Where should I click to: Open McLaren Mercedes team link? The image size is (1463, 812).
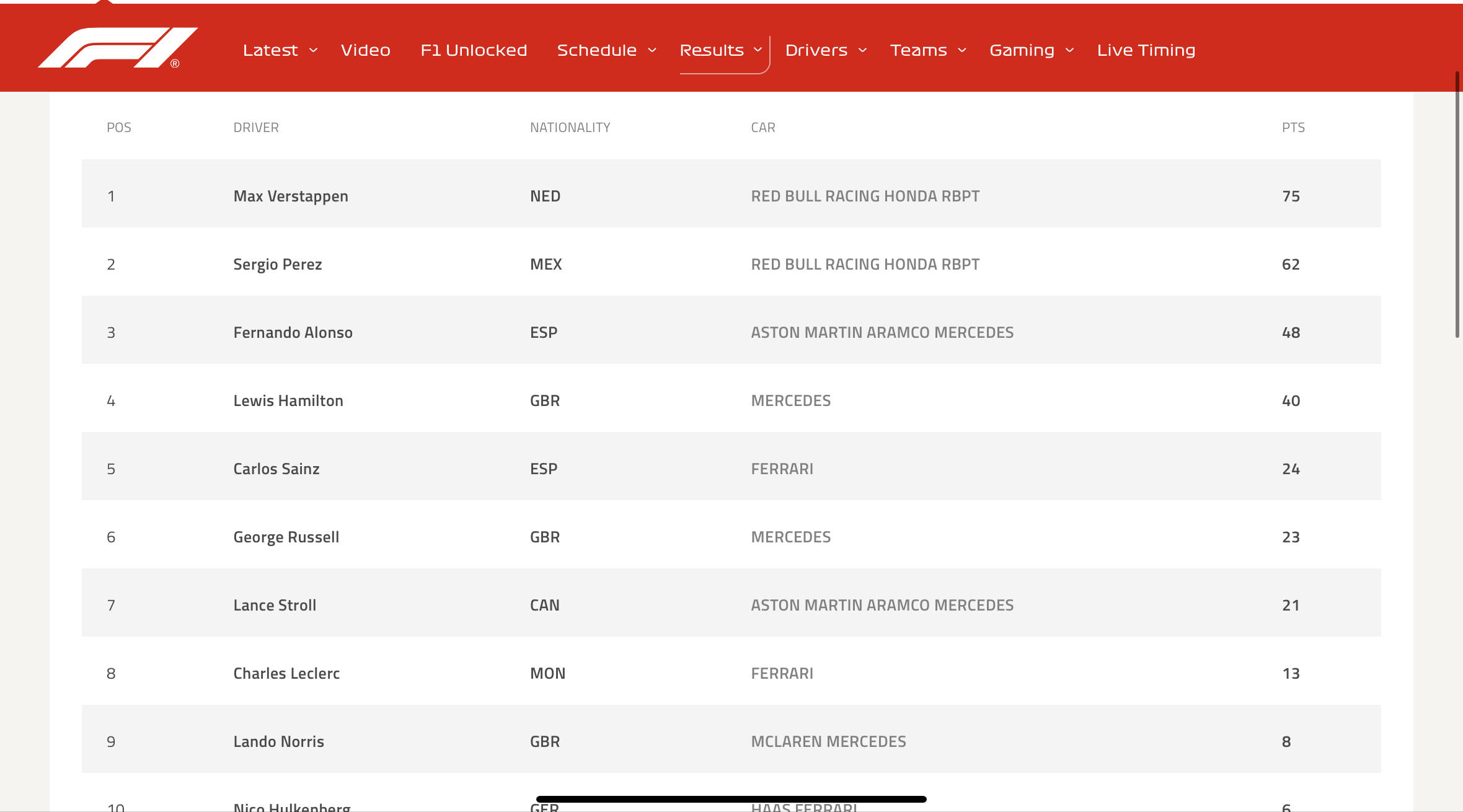click(828, 742)
